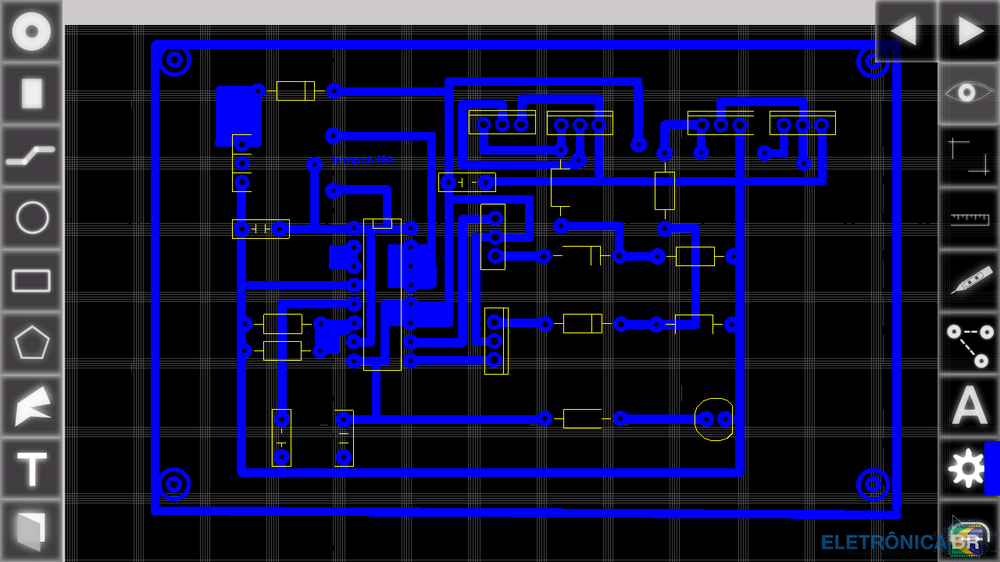Pick the circle drawing tool
Image resolution: width=1000 pixels, height=562 pixels.
click(x=31, y=217)
